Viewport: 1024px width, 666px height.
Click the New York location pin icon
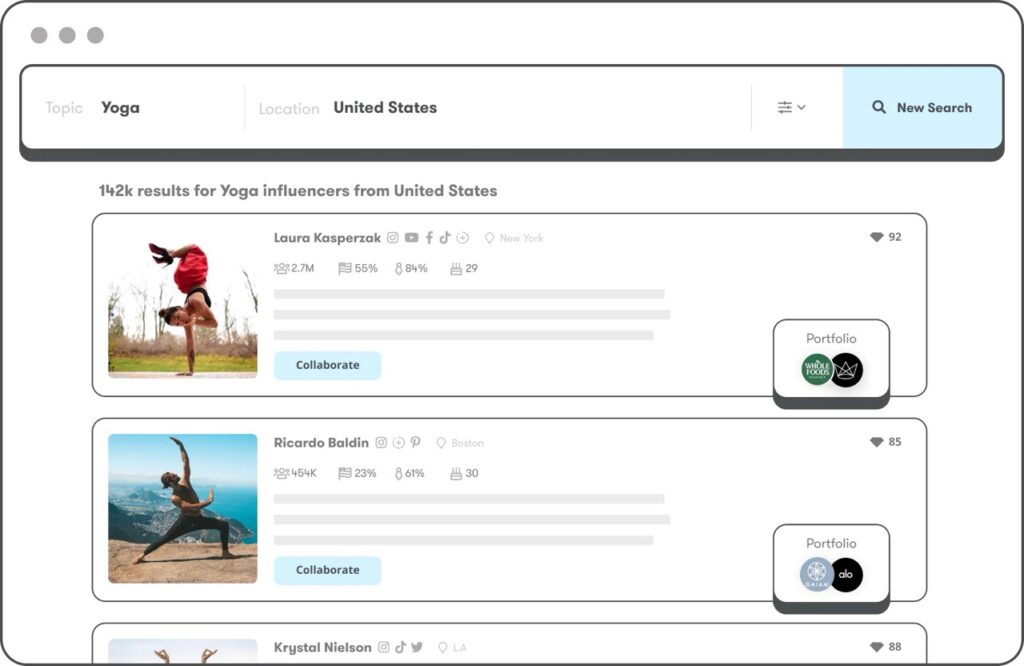(x=489, y=238)
